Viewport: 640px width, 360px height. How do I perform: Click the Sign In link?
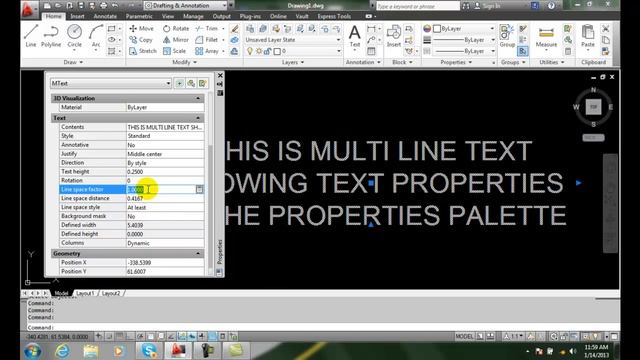[491, 6]
